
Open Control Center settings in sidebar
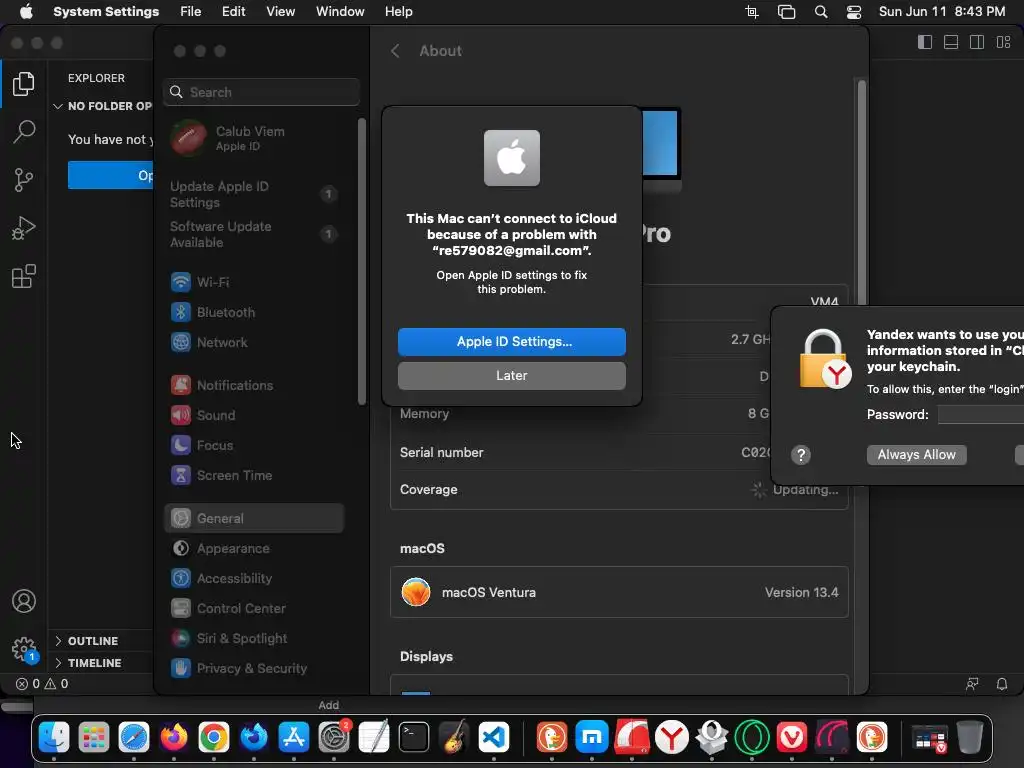pyautogui.click(x=255, y=609)
